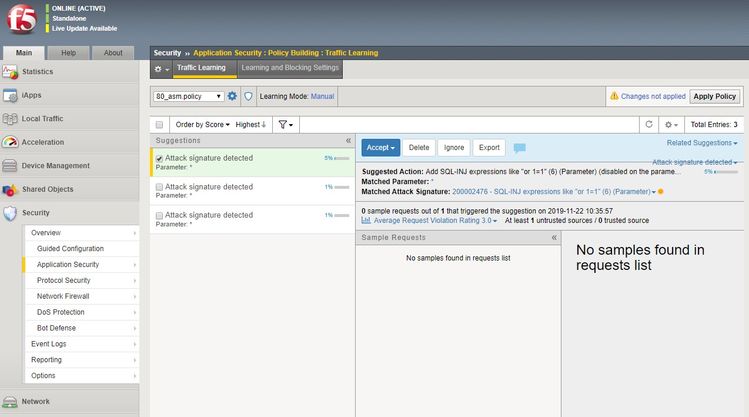
Task: Select the Traffic Learning tab
Action: (x=204, y=68)
